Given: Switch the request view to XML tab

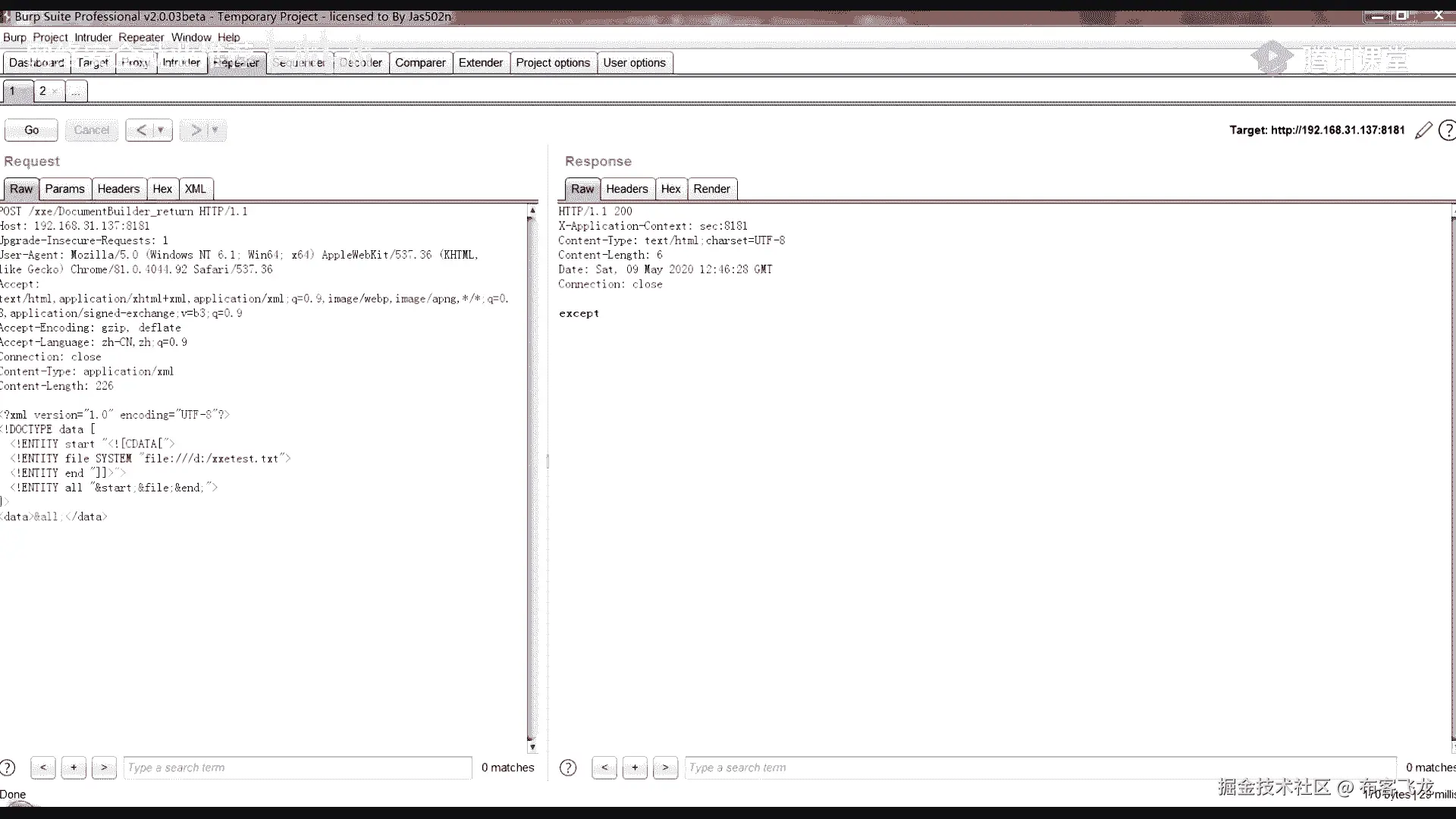Looking at the screenshot, I should click(195, 189).
